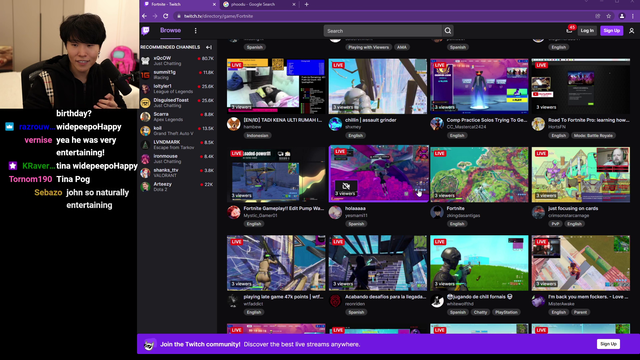Open crimsonstarcarnage streamer avatar icon
The height and width of the screenshot is (360, 640).
(538, 212)
